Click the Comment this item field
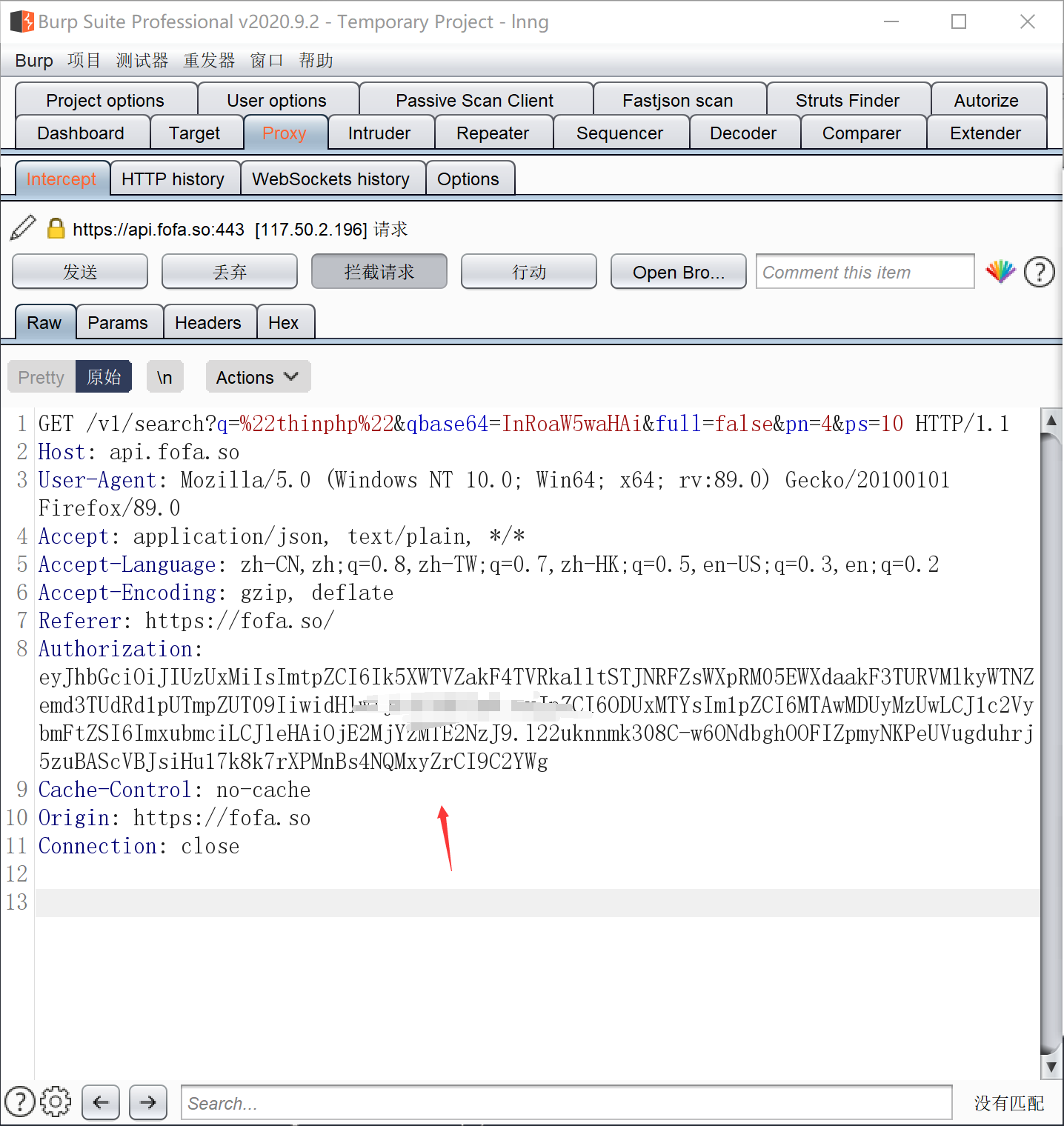Image resolution: width=1064 pixels, height=1126 pixels. tap(865, 271)
